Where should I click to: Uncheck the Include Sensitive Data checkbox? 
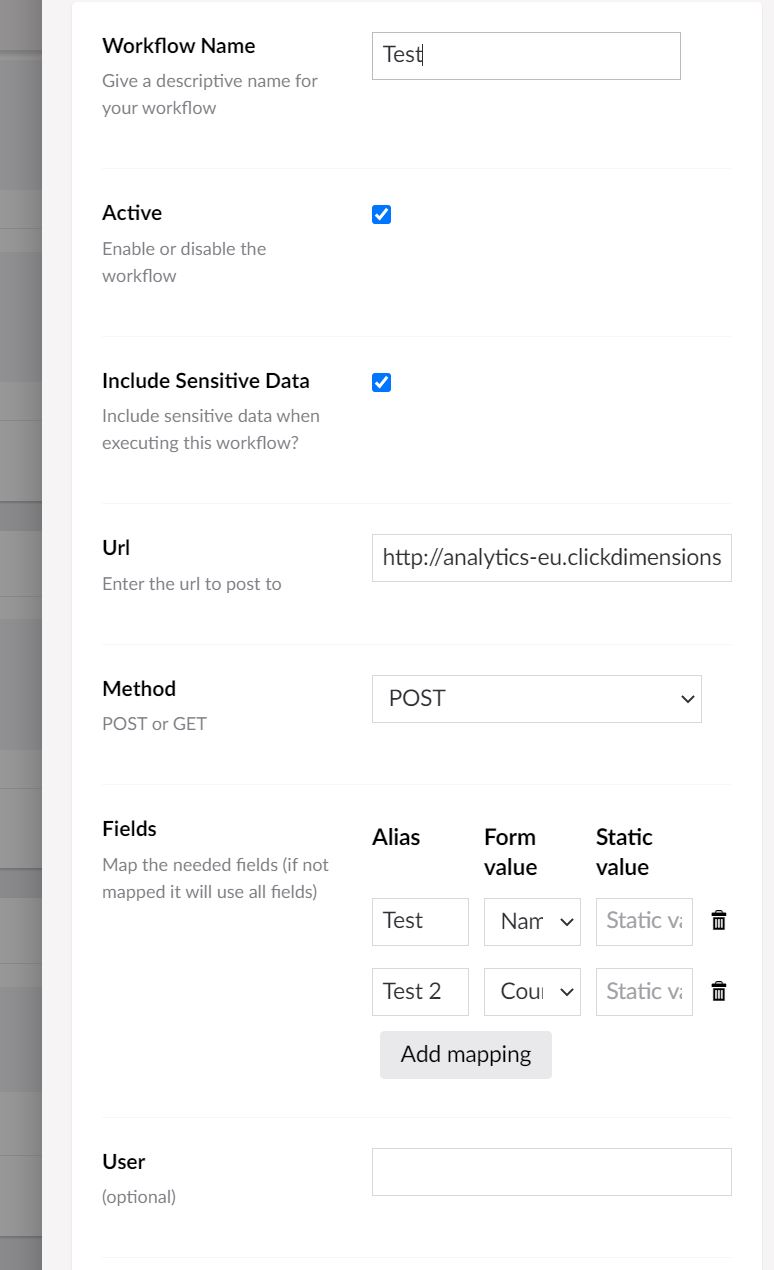pos(381,382)
